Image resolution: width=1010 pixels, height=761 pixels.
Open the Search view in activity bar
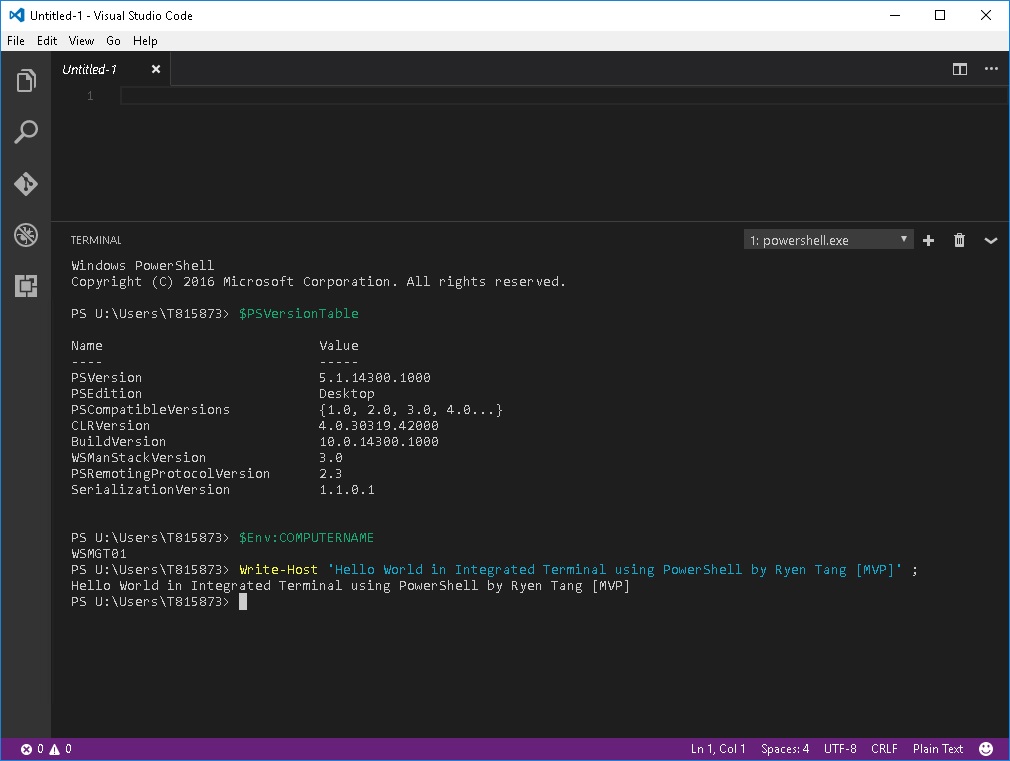26,132
